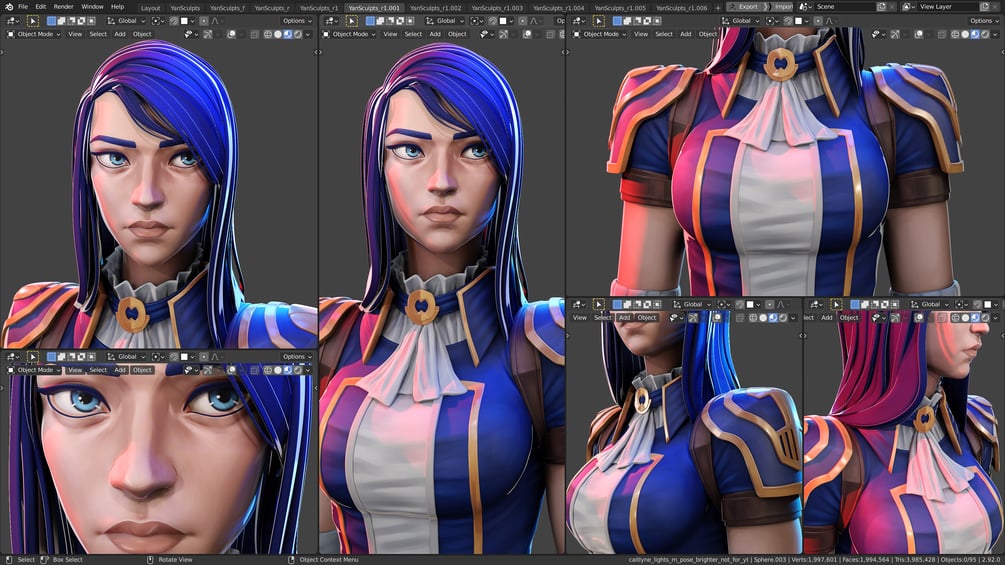Switch to the YanSculpts_r1.004 workspace tab
Viewport: 1005px width, 565px height.
tap(558, 8)
